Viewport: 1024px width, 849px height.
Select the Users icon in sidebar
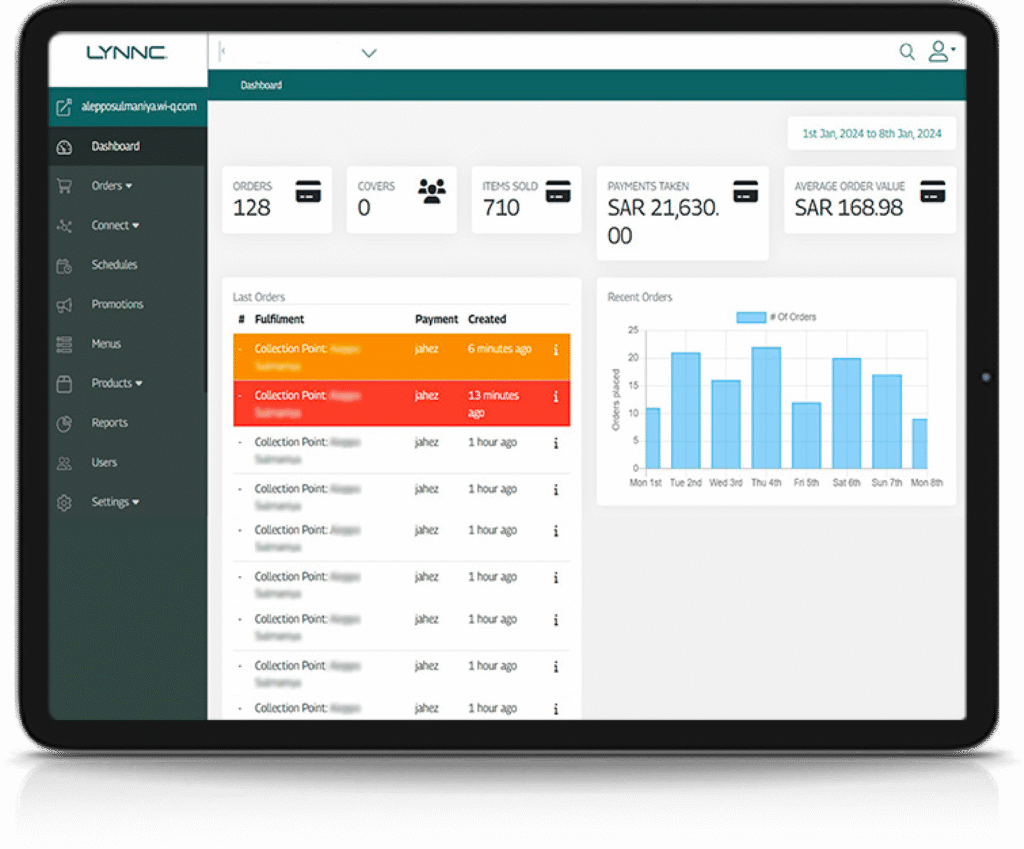[x=64, y=462]
